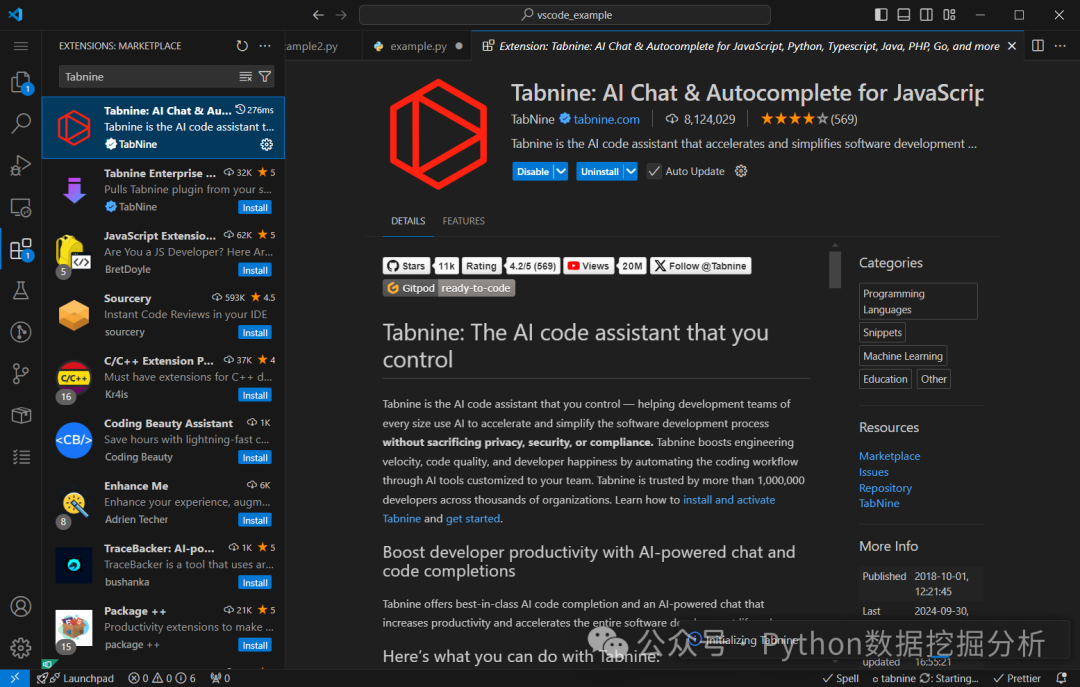Toggle the secondary side bar layout icon
The width and height of the screenshot is (1080, 687).
click(x=926, y=14)
